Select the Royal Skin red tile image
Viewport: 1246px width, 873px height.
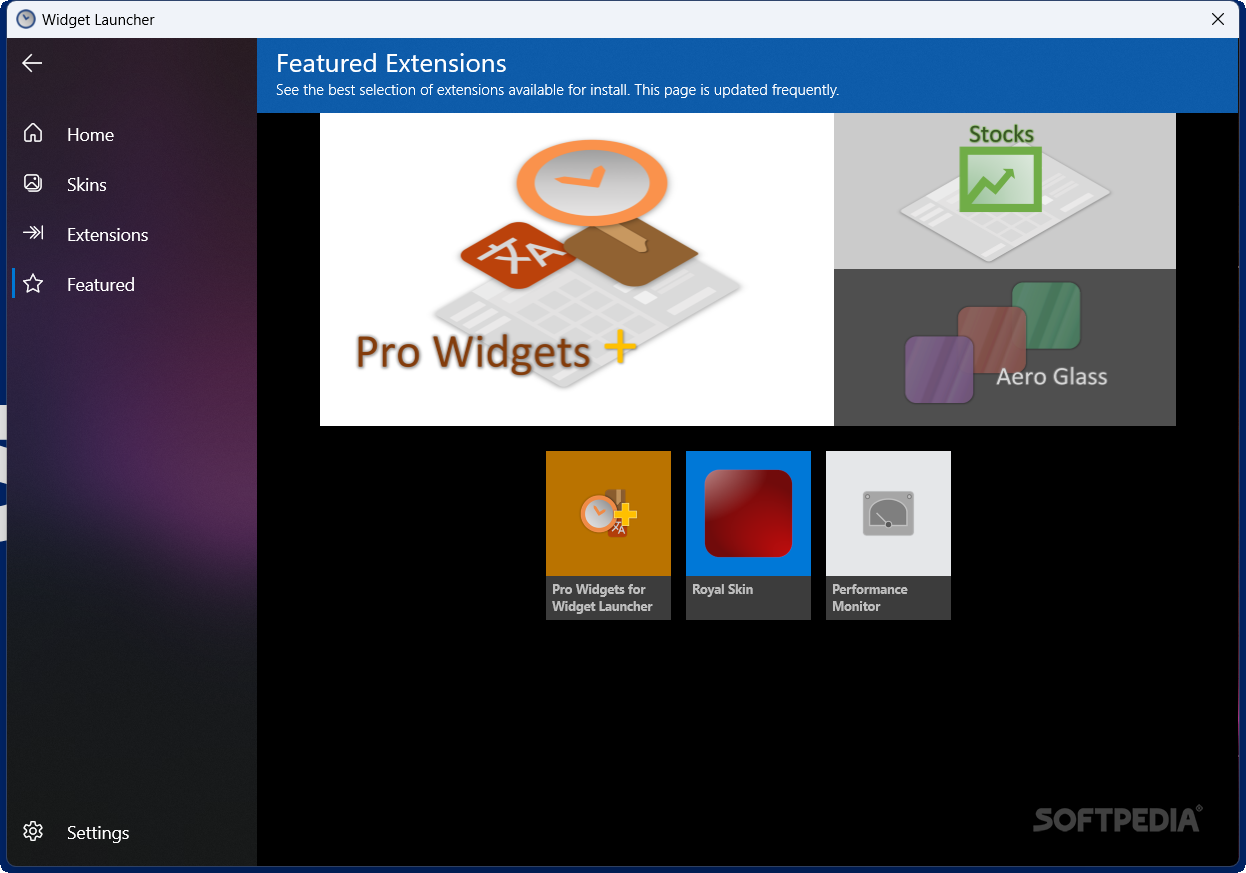748,513
